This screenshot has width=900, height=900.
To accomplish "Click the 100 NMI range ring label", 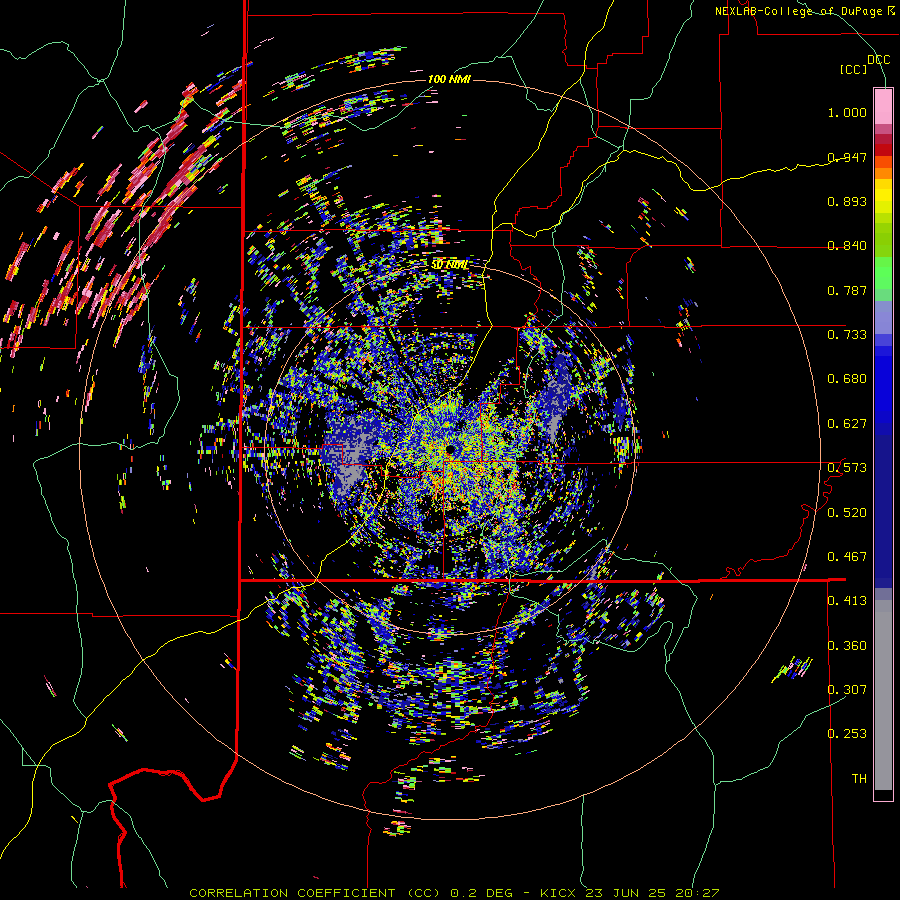I will click(x=449, y=79).
